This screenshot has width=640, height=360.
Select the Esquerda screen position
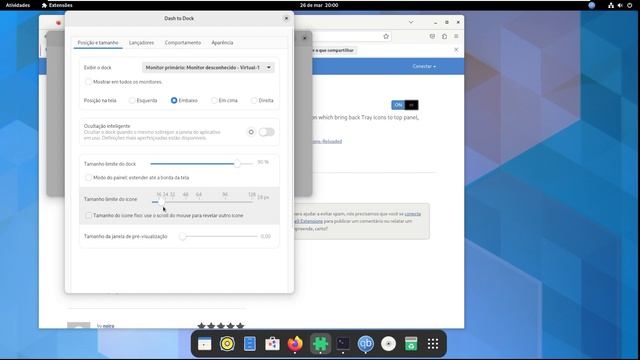(132, 100)
